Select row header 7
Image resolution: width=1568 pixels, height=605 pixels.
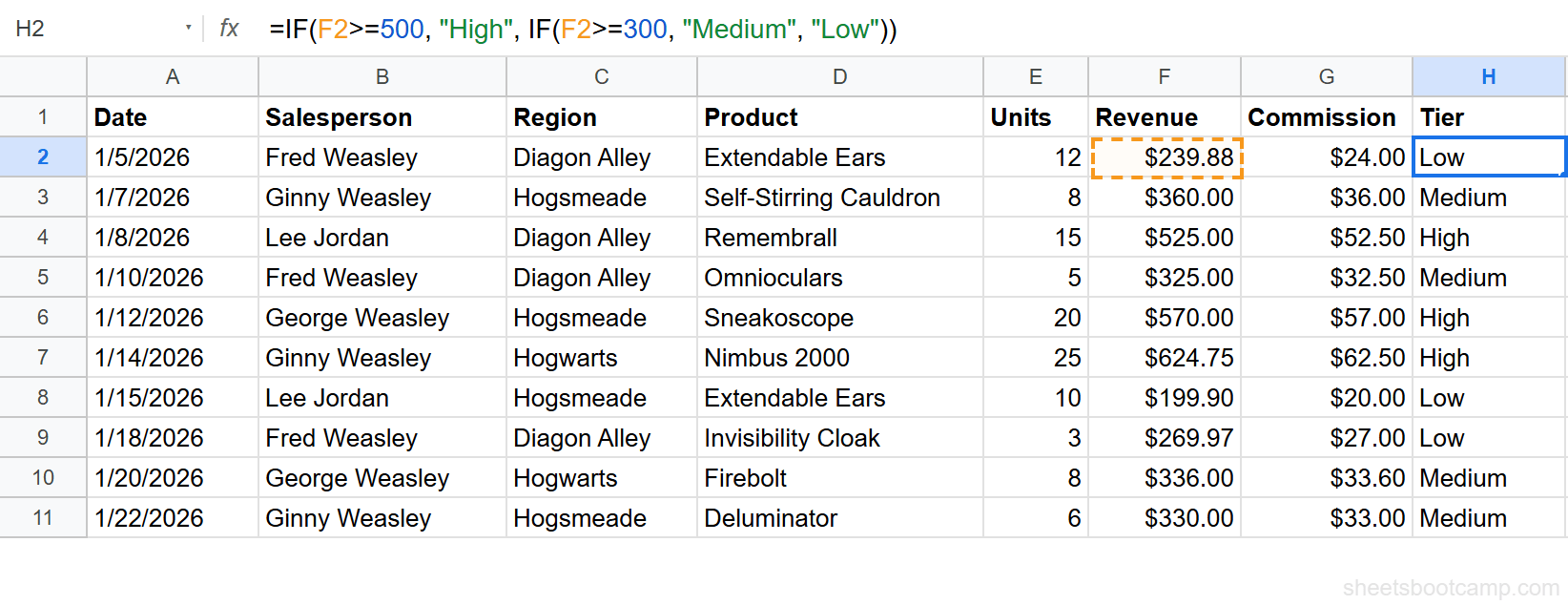coord(42,358)
